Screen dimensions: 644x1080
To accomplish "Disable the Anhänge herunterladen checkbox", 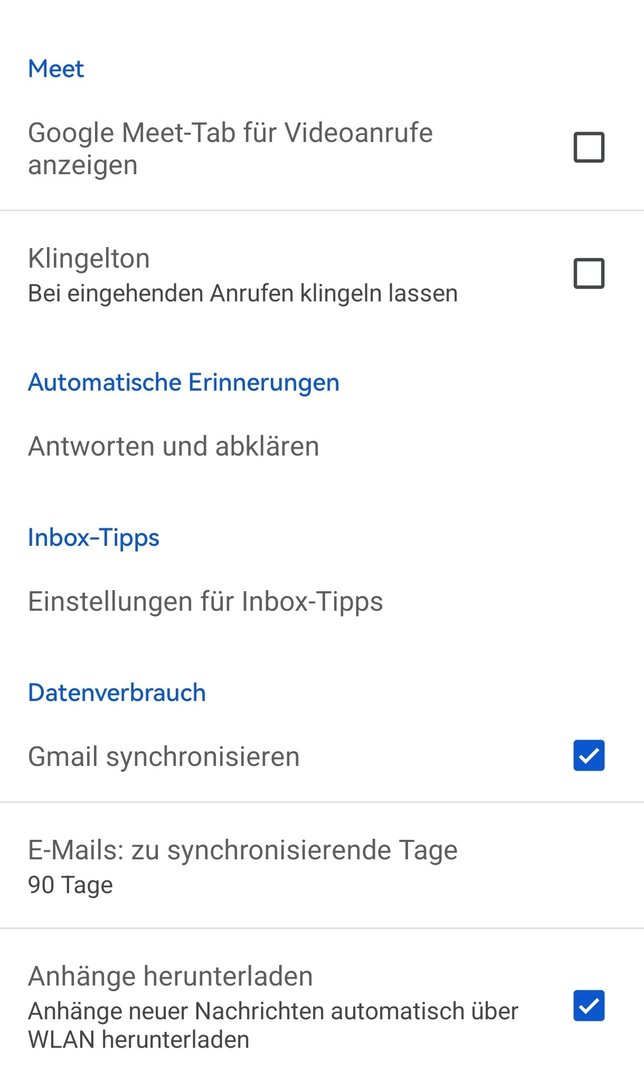I will pos(588,1005).
